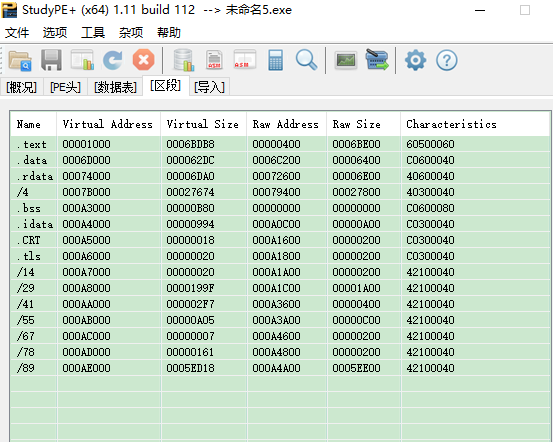Open the 帮助 menu

(x=169, y=33)
